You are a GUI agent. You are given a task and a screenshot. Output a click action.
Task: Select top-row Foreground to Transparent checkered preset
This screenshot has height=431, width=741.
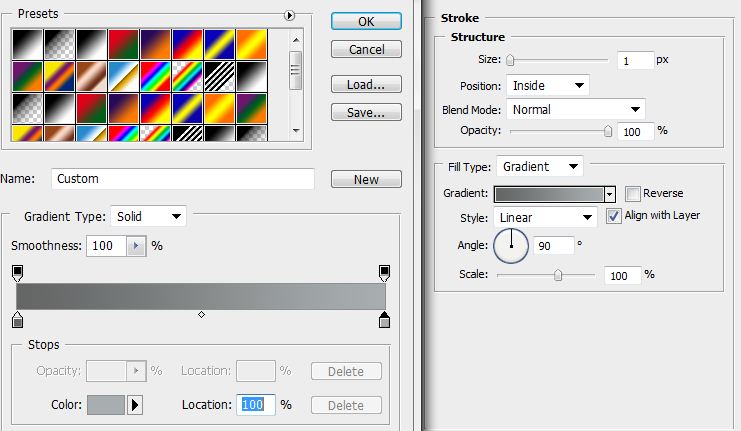[x=60, y=44]
